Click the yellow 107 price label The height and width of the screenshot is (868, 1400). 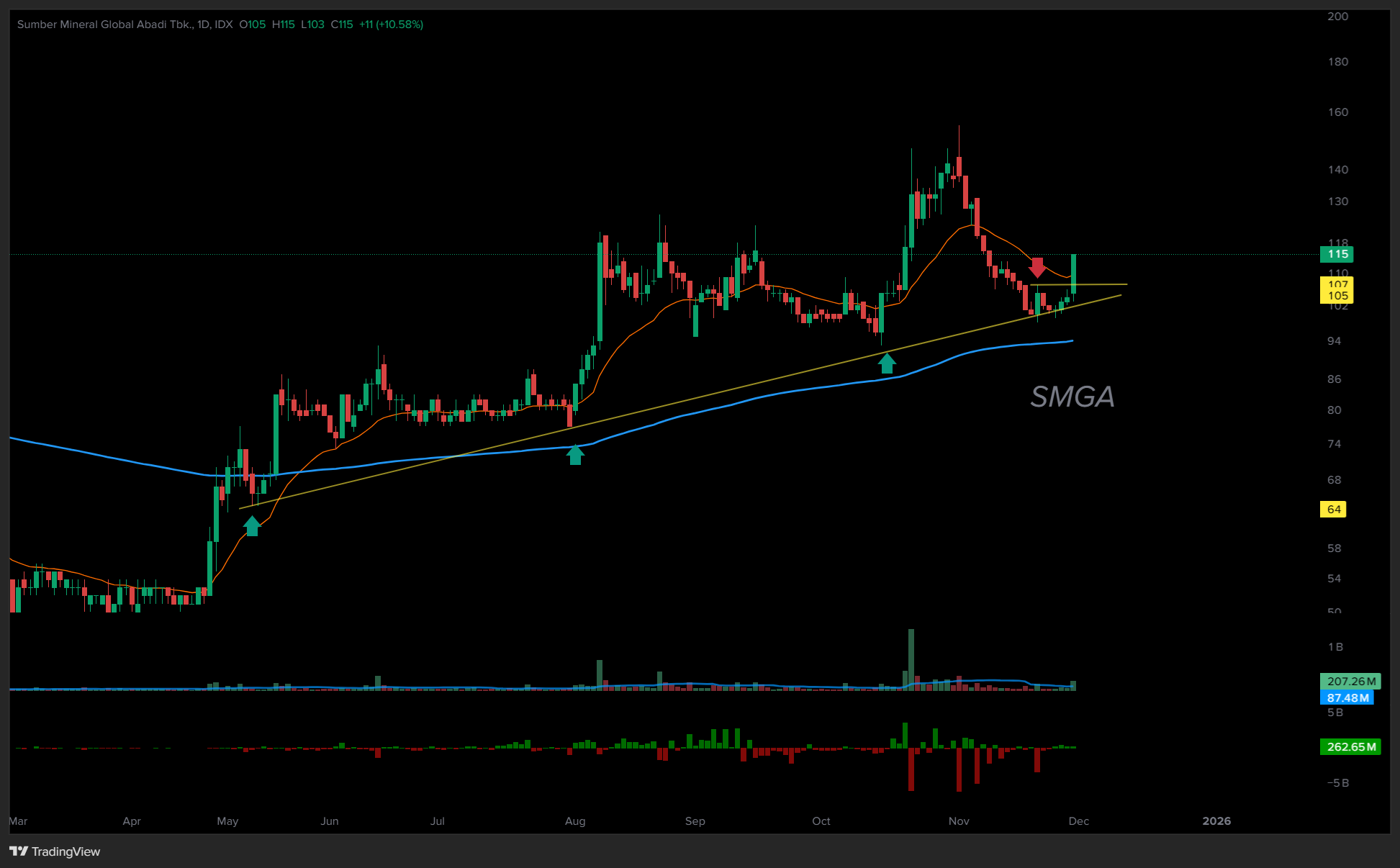point(1337,284)
